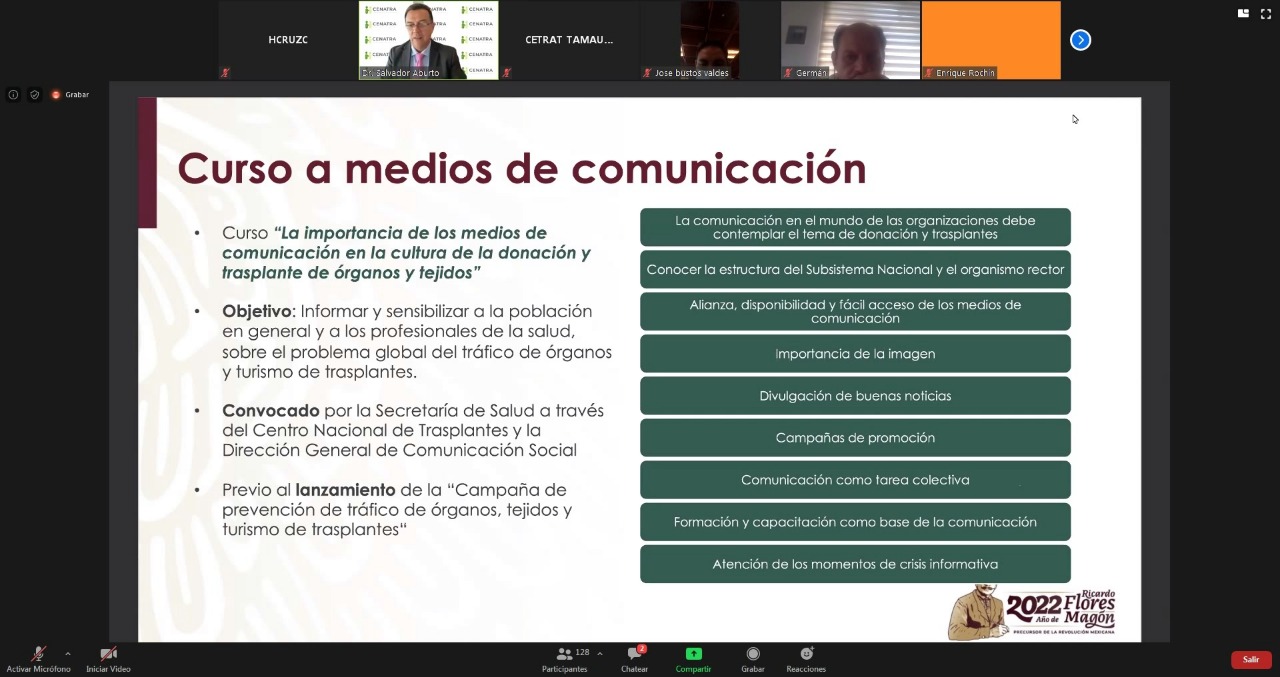Screen dimensions: 1280x677
Task: Select Dr. Salvador Aburto's video thumbnail
Action: [428, 40]
